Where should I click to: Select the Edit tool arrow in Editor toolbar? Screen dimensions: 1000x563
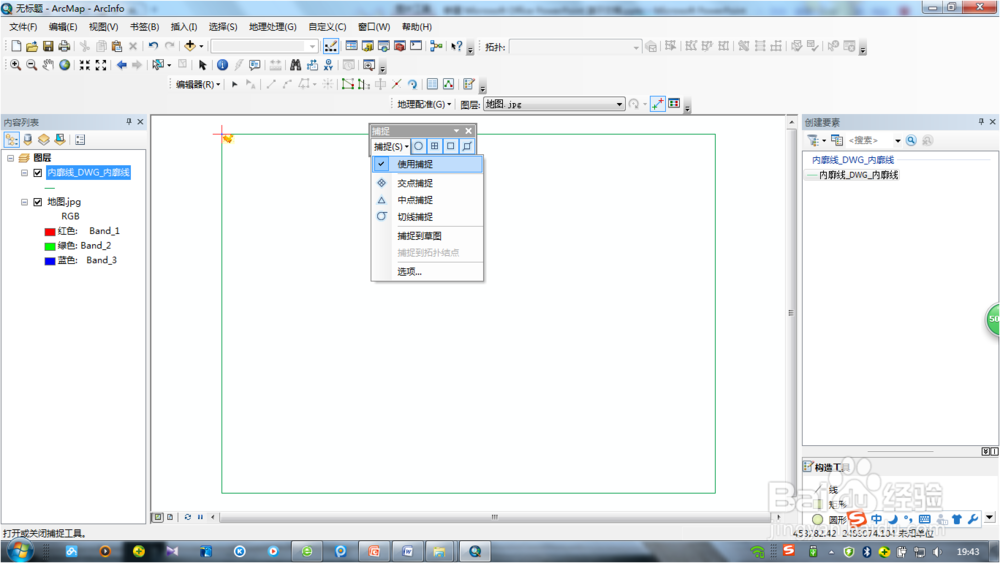pos(235,84)
